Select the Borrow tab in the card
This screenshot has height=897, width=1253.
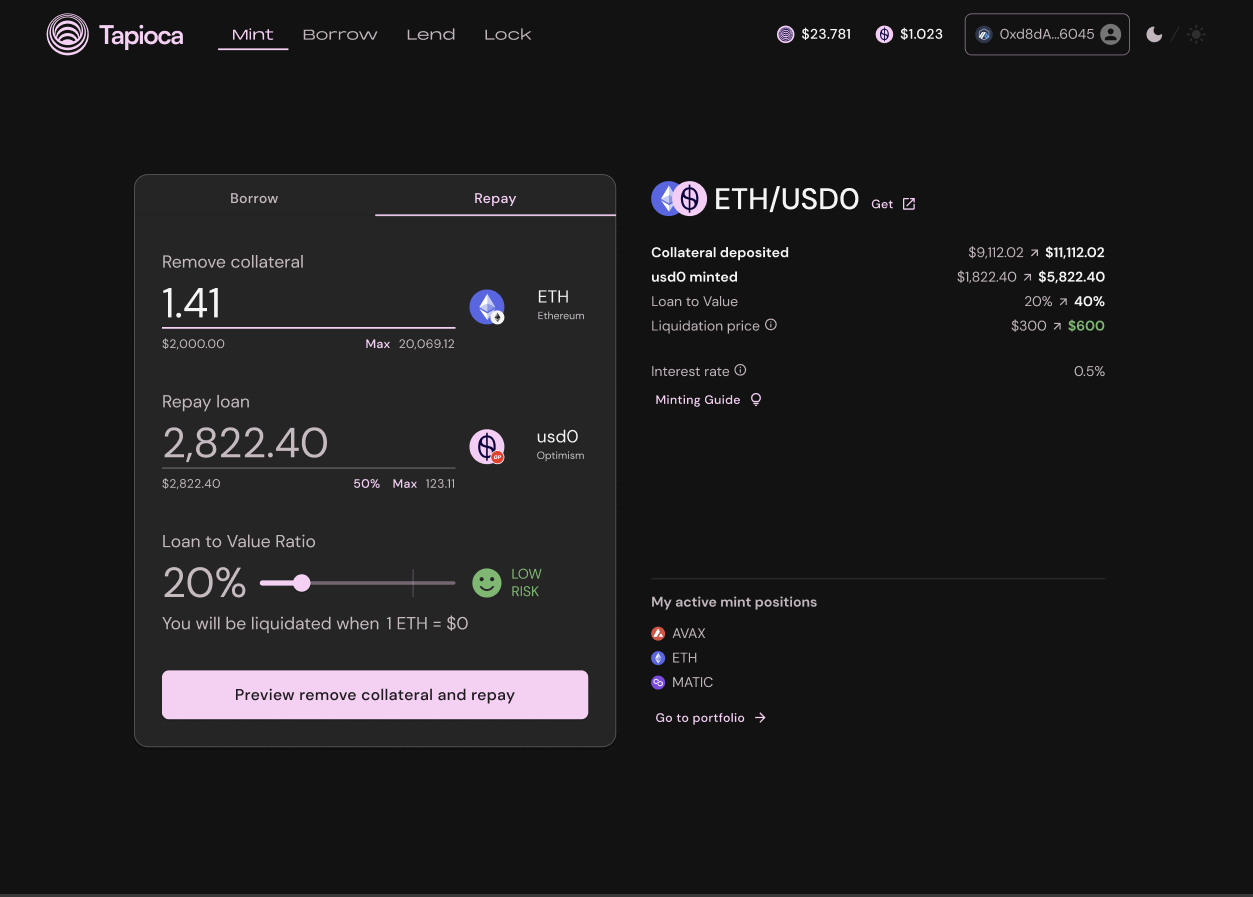pyautogui.click(x=254, y=198)
